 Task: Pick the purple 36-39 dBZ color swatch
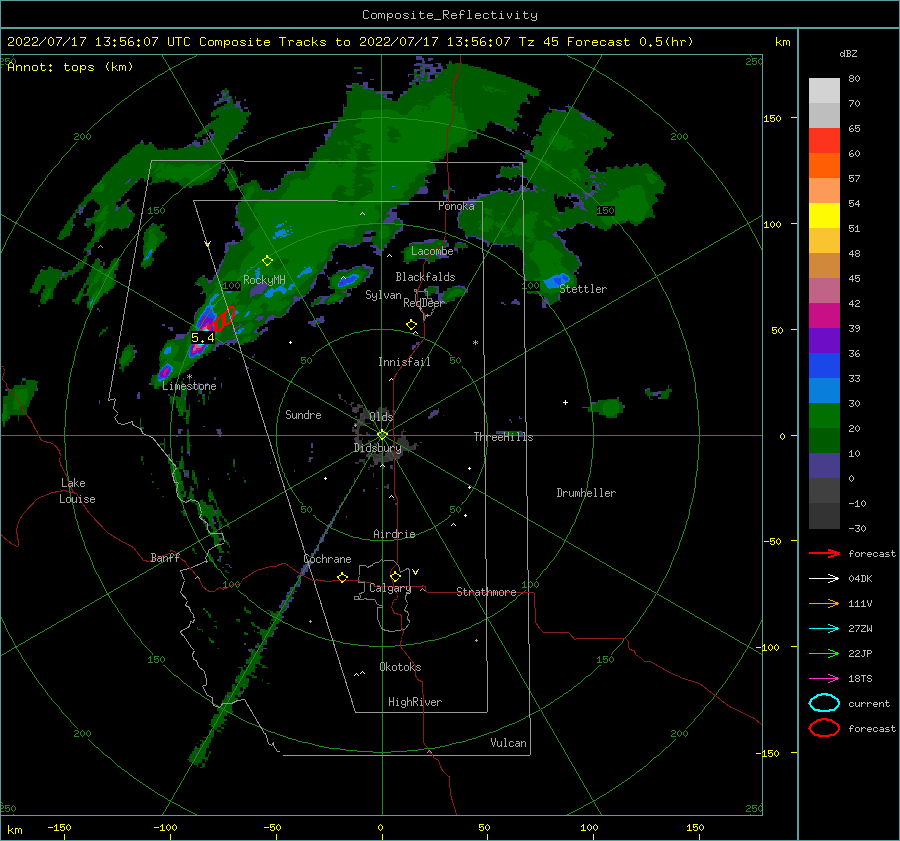click(824, 341)
